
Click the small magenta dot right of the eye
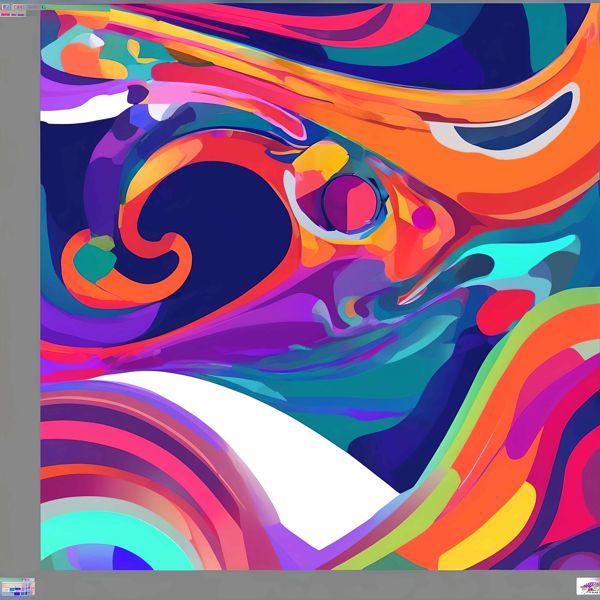coord(423,216)
